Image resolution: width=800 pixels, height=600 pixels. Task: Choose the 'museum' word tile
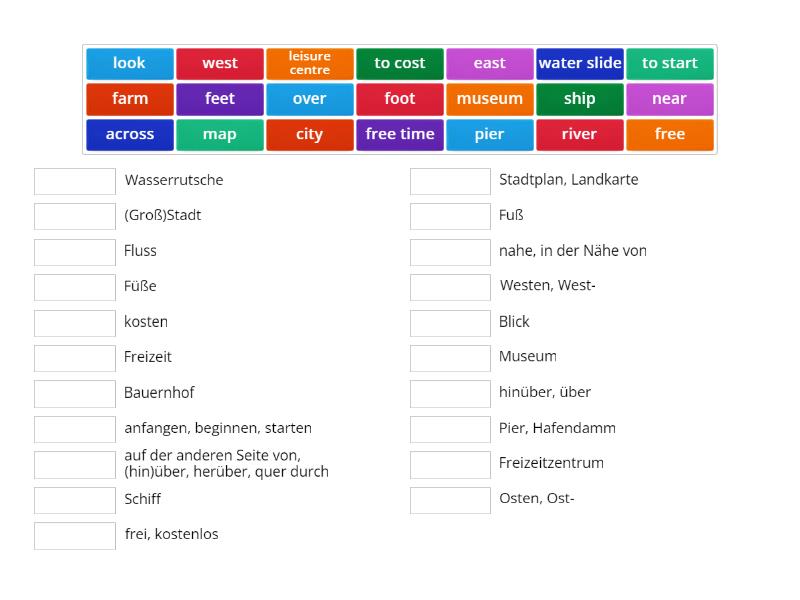(490, 99)
